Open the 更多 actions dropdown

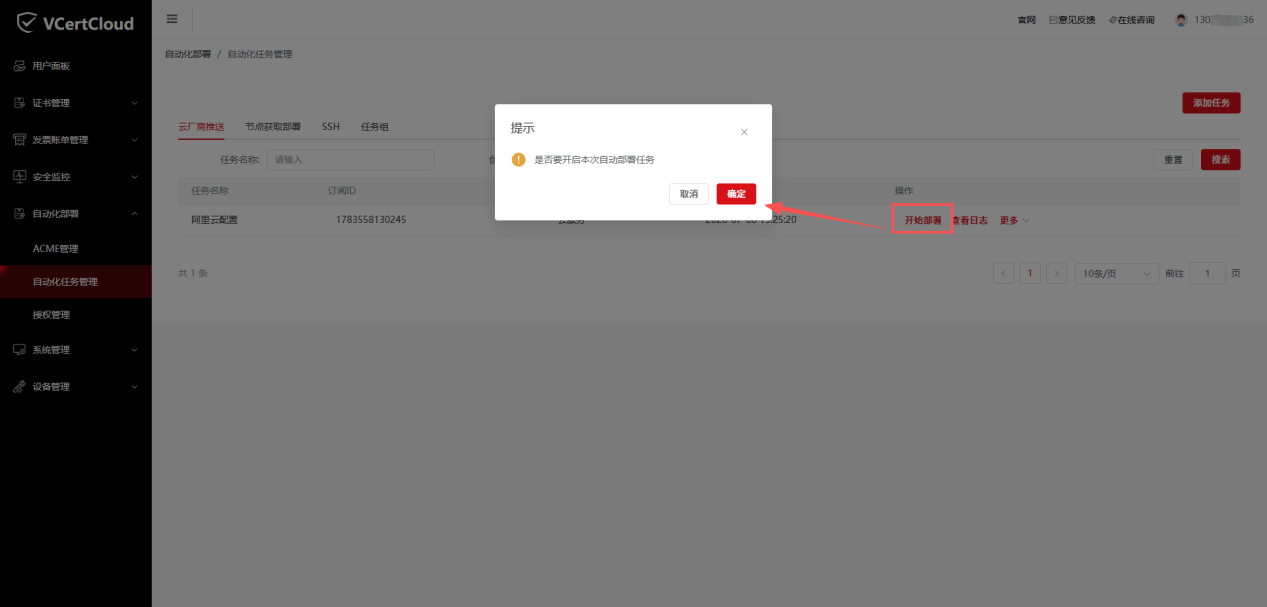1015,221
